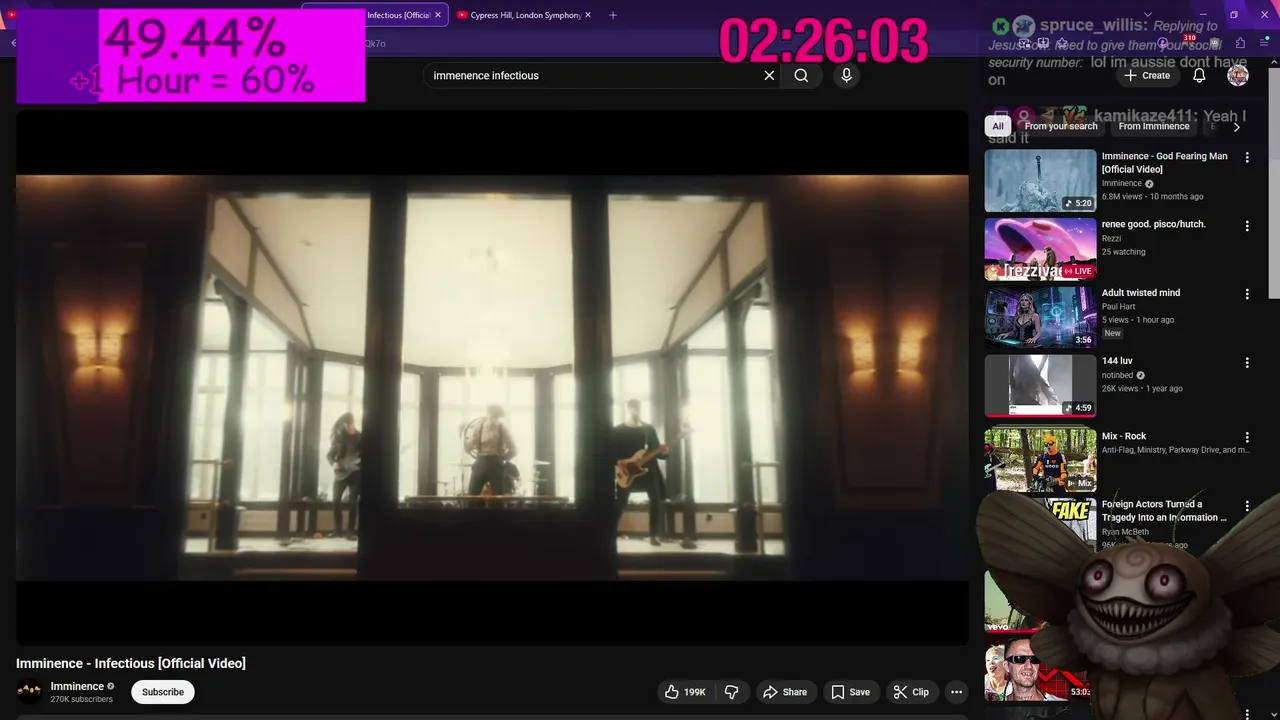Screen dimensions: 1280x720
Task: Click the 270K subscribers text
Action: click(x=82, y=700)
